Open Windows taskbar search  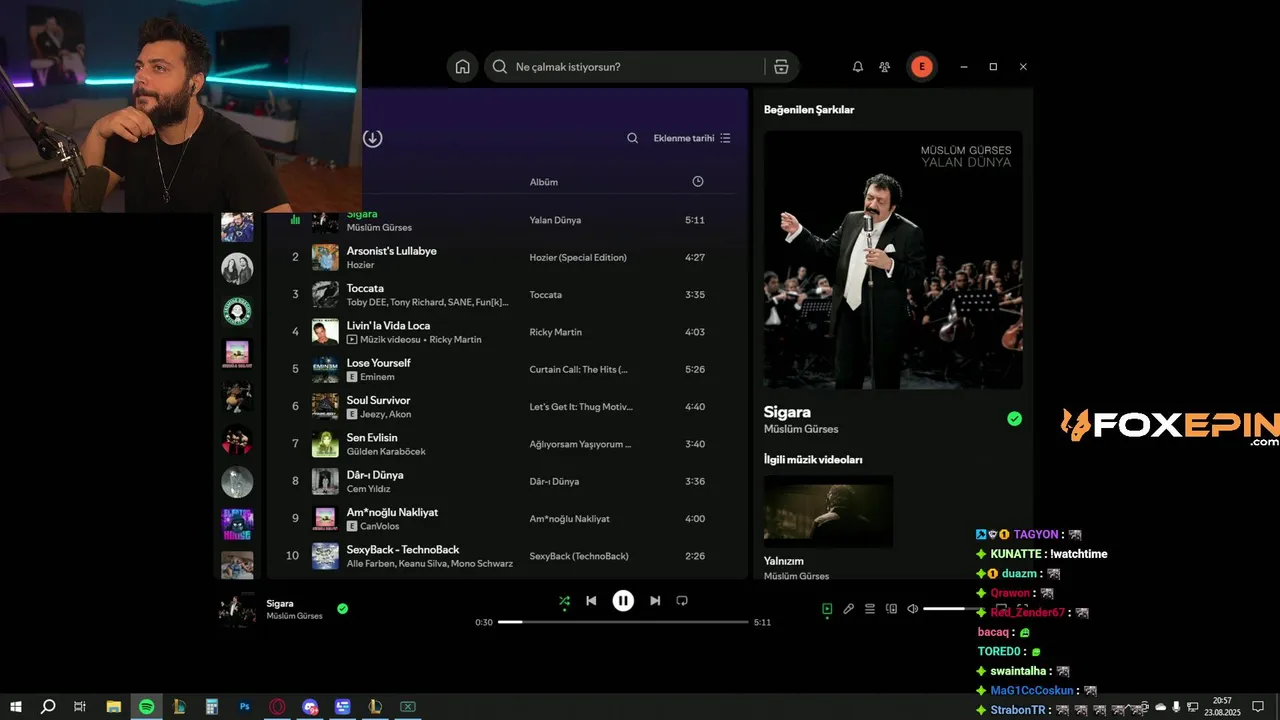[x=47, y=707]
